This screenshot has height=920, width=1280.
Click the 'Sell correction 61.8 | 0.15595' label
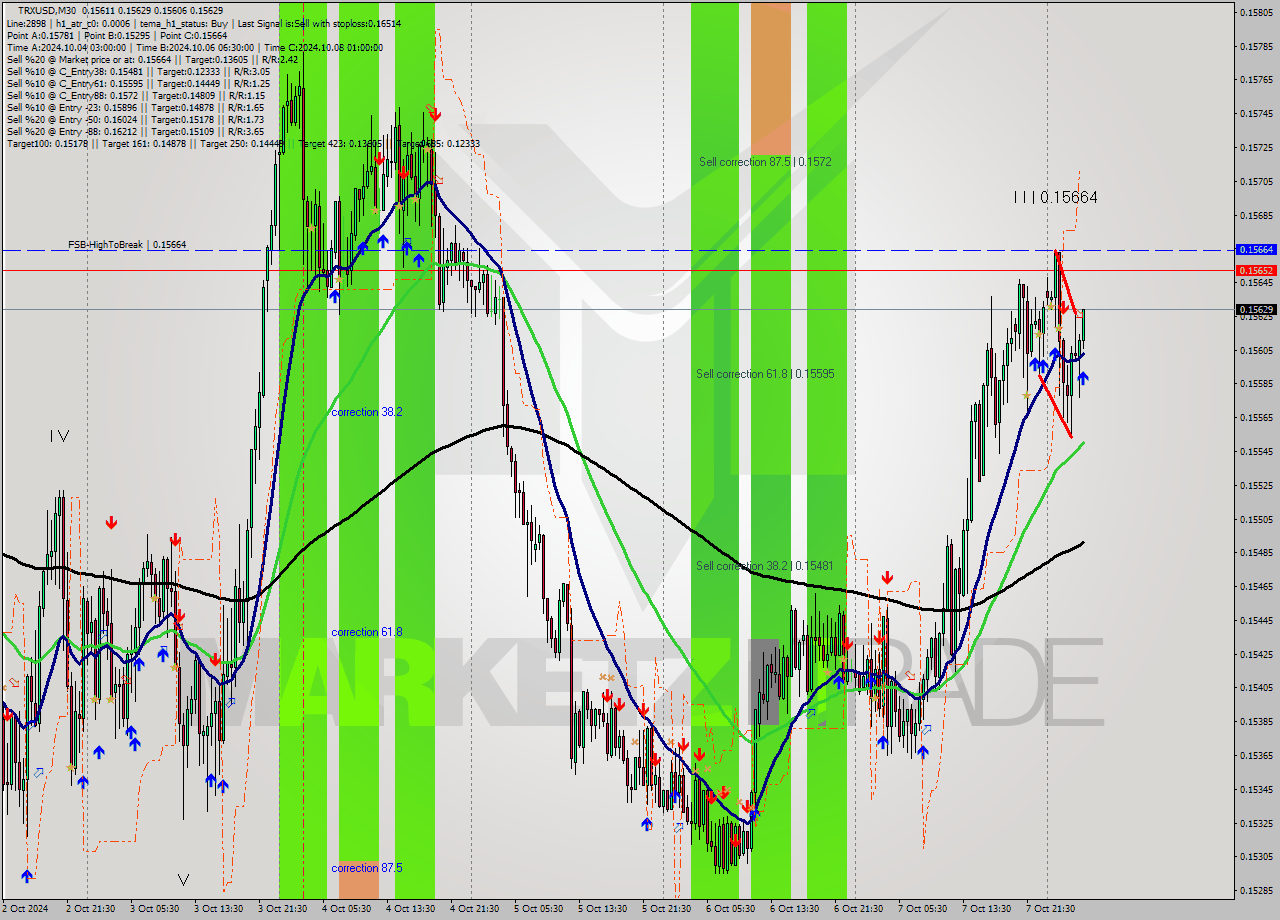765,373
